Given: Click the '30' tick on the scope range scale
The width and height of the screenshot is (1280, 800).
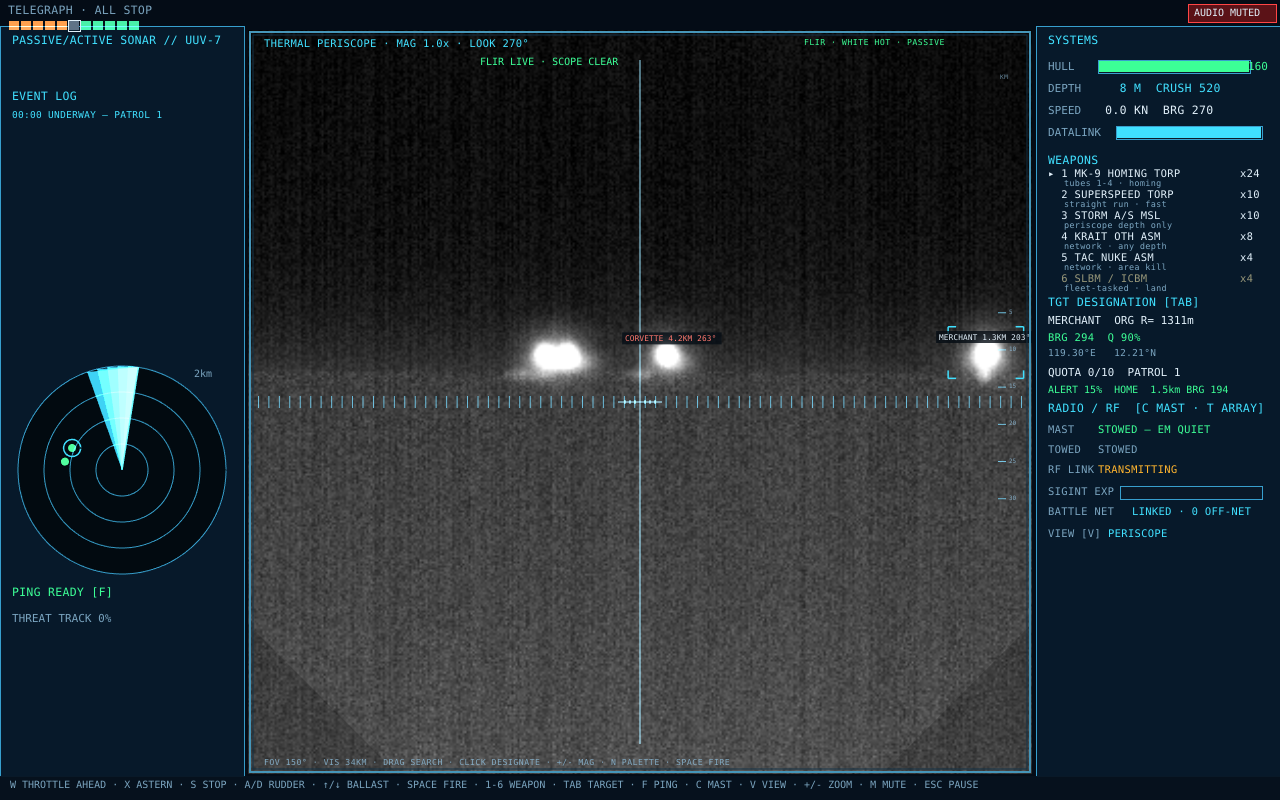Looking at the screenshot, I should 1006,498.
